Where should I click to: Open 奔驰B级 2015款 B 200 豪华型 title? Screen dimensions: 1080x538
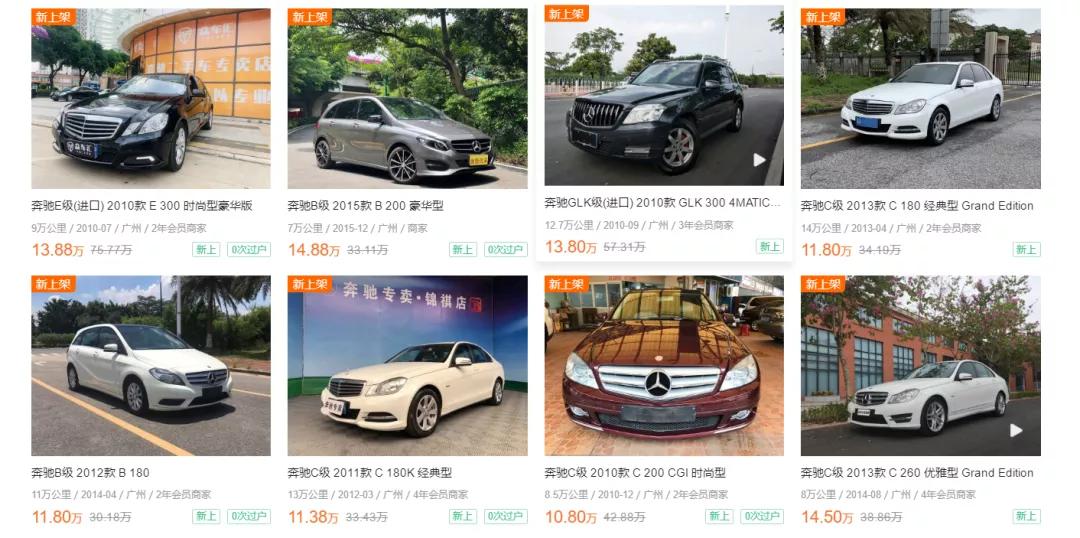coord(366,206)
